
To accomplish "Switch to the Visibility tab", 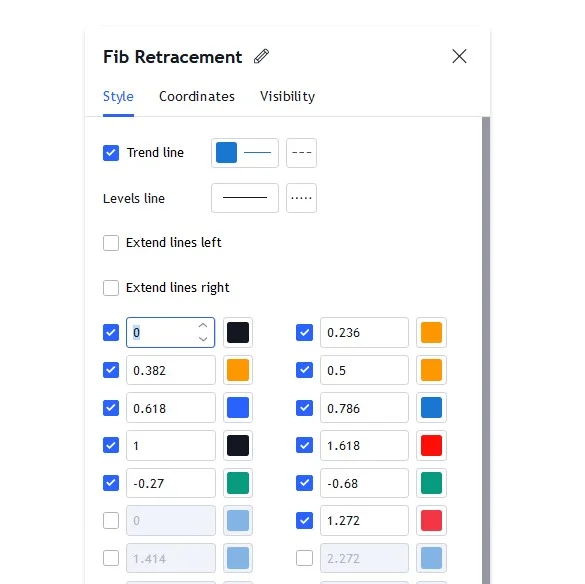I will pyautogui.click(x=288, y=97).
